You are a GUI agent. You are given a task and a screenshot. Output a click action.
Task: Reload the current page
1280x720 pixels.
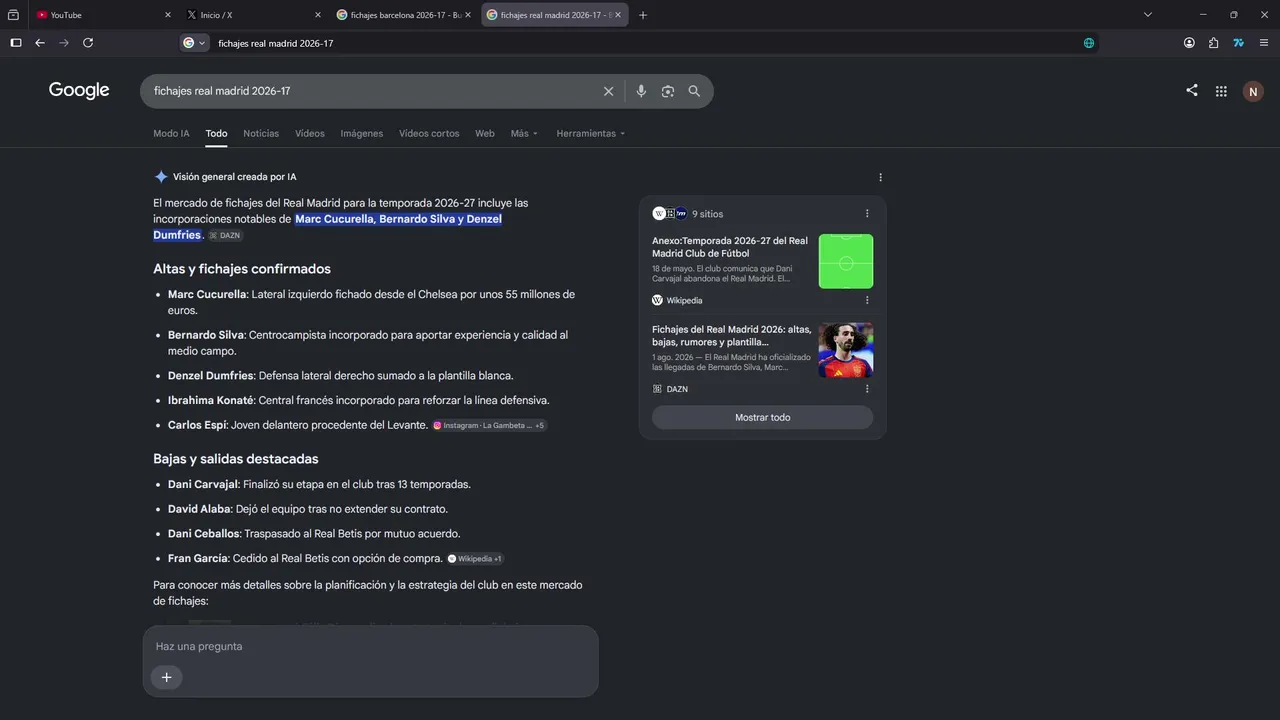tap(88, 43)
